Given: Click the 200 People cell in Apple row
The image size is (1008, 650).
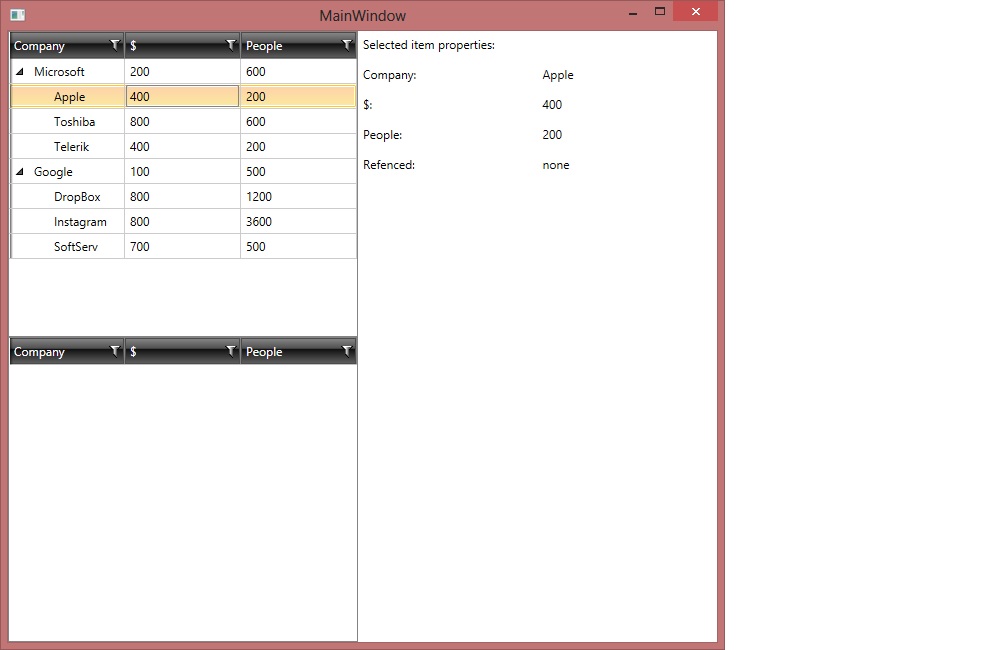Looking at the screenshot, I should coord(298,96).
